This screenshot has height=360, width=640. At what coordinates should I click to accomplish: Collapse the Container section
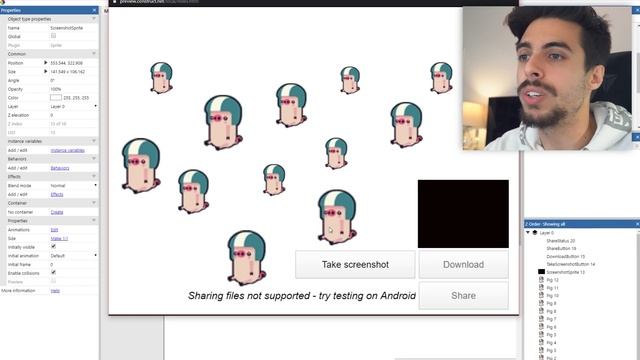tap(94, 203)
